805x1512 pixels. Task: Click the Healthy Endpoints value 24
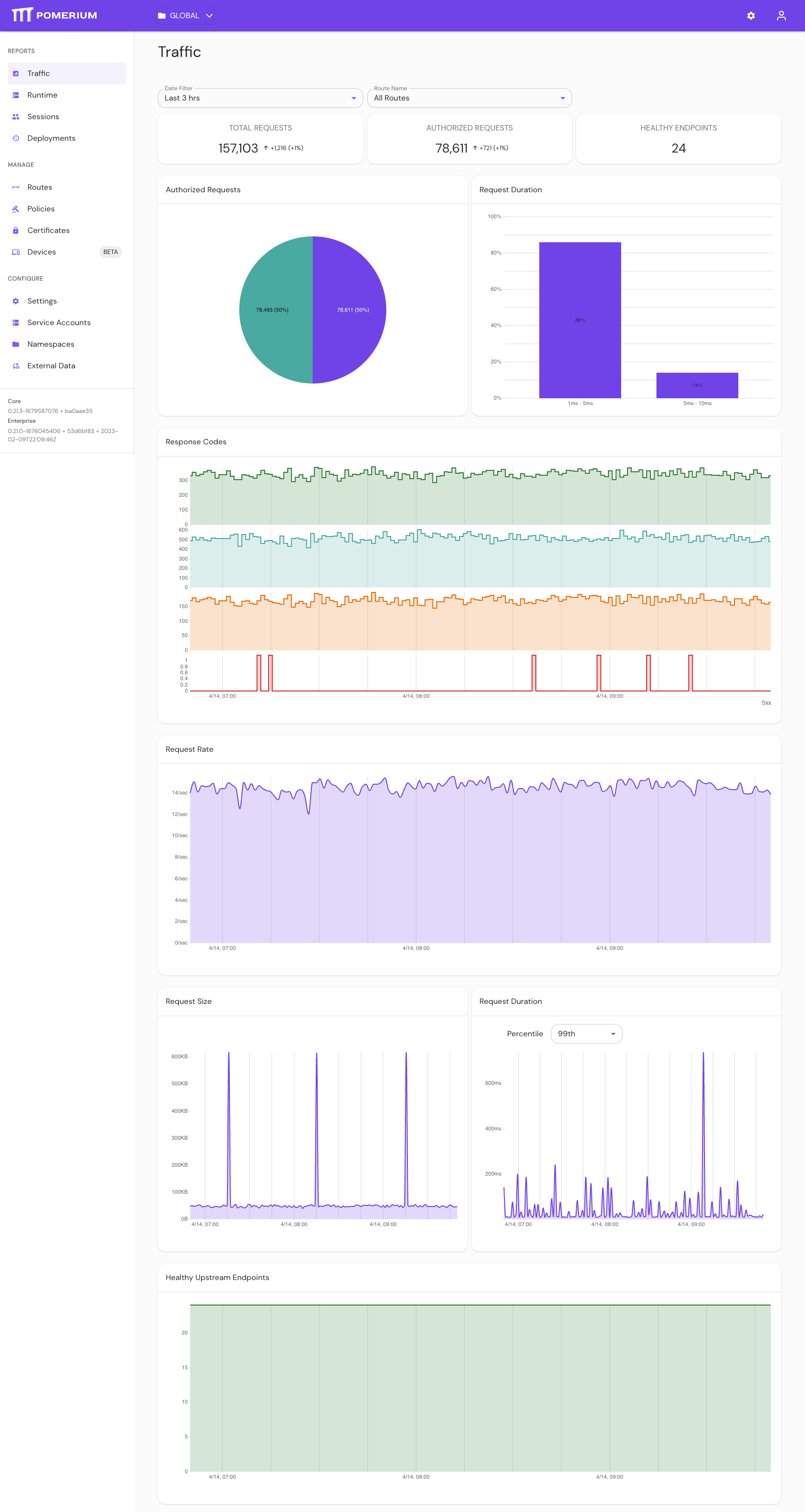pyautogui.click(x=678, y=149)
